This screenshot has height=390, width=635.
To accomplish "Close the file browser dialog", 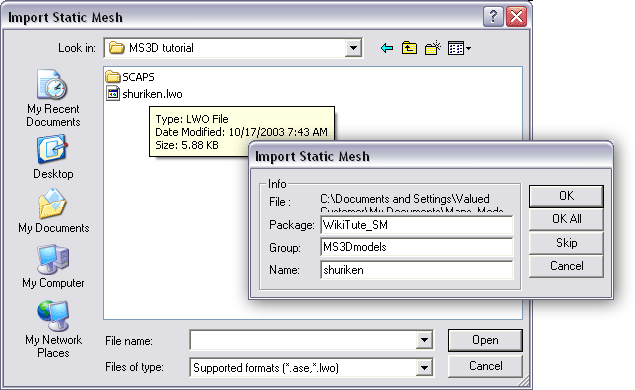I will click(x=516, y=17).
